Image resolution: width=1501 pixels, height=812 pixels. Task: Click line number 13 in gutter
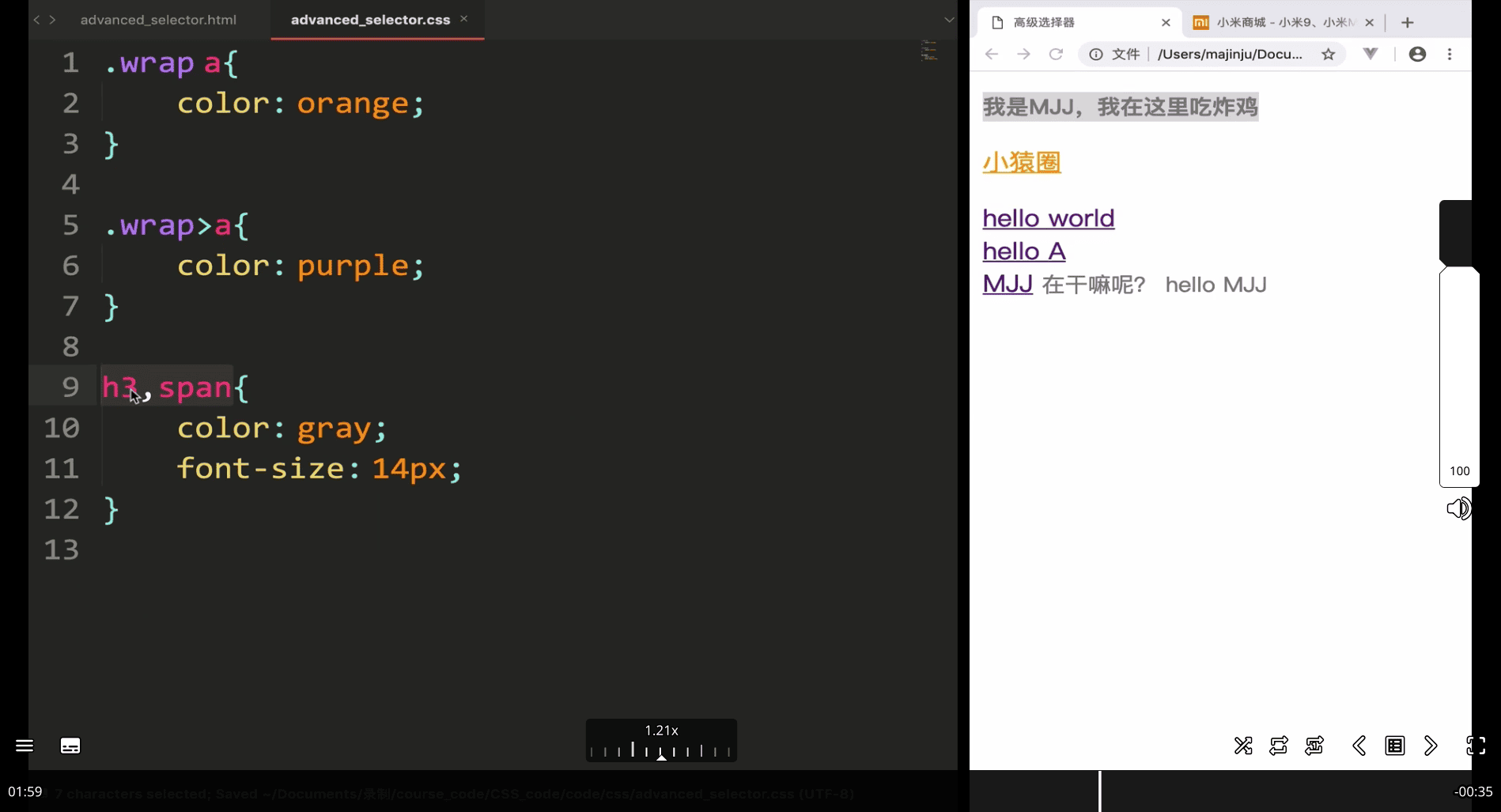click(x=62, y=550)
